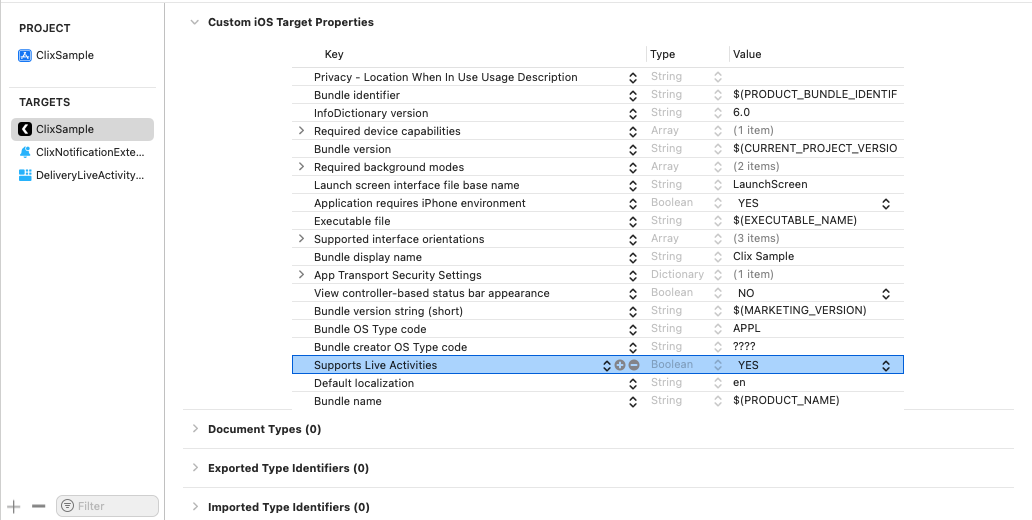Screen dimensions: 1032x520
Task: Select the ClixSample project icon
Action: [x=25, y=55]
